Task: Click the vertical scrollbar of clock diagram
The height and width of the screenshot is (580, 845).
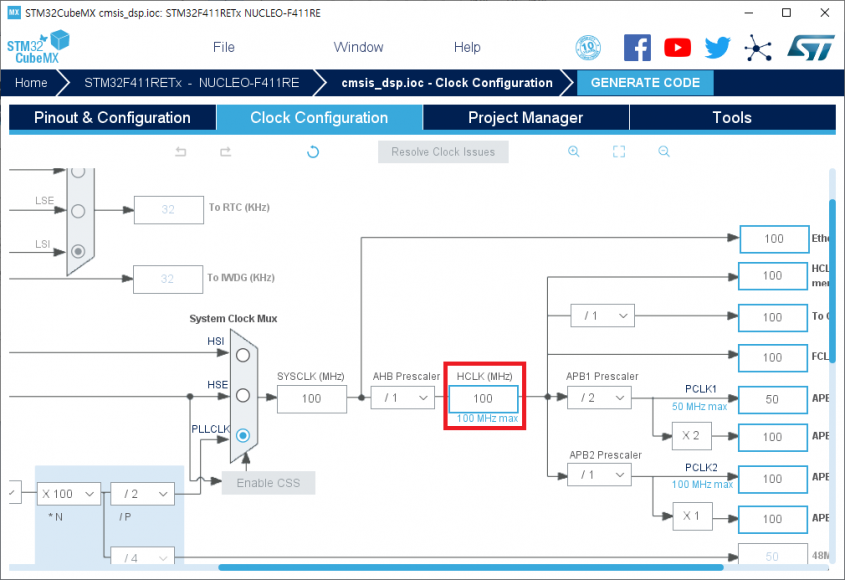Action: click(x=832, y=280)
